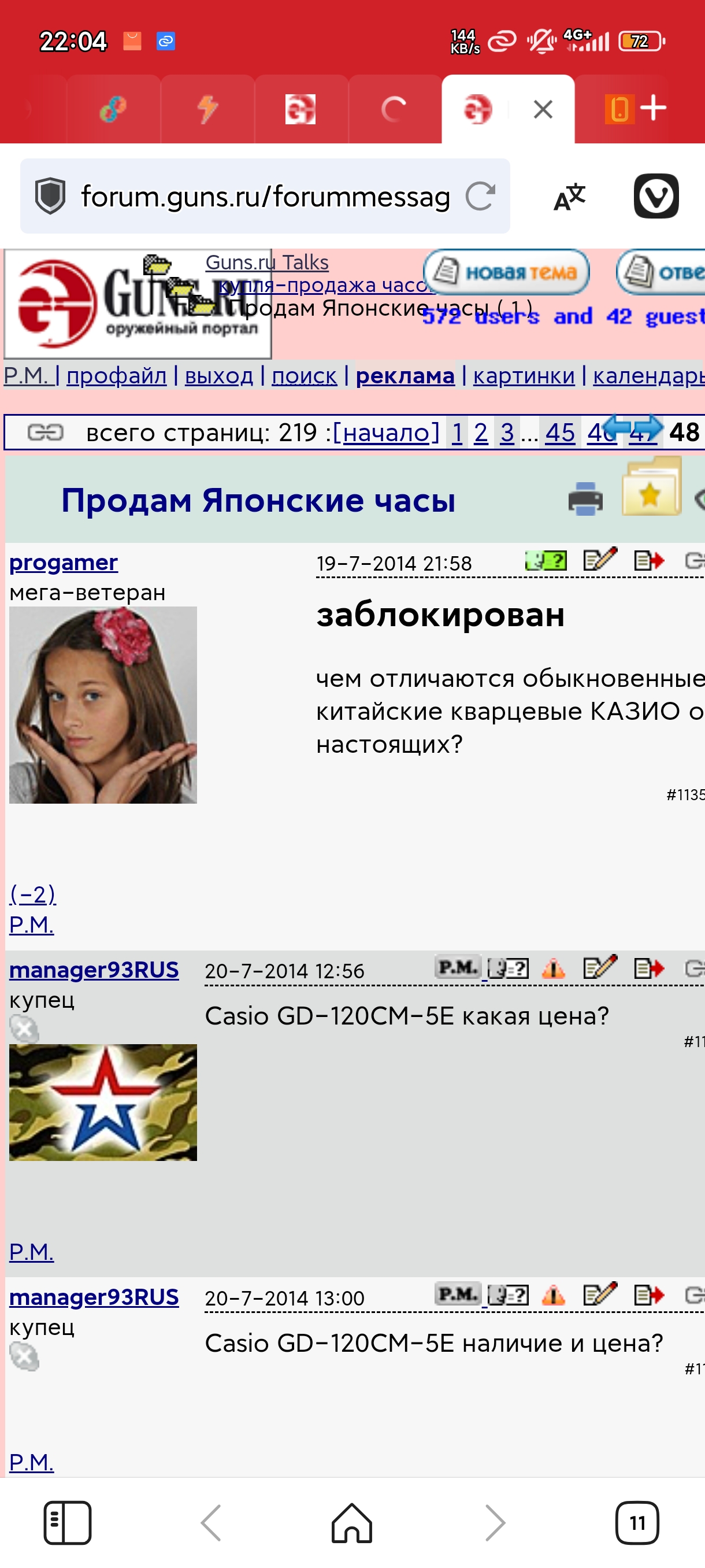Go to page 3 of the thread
This screenshot has width=705, height=1568.
[507, 432]
